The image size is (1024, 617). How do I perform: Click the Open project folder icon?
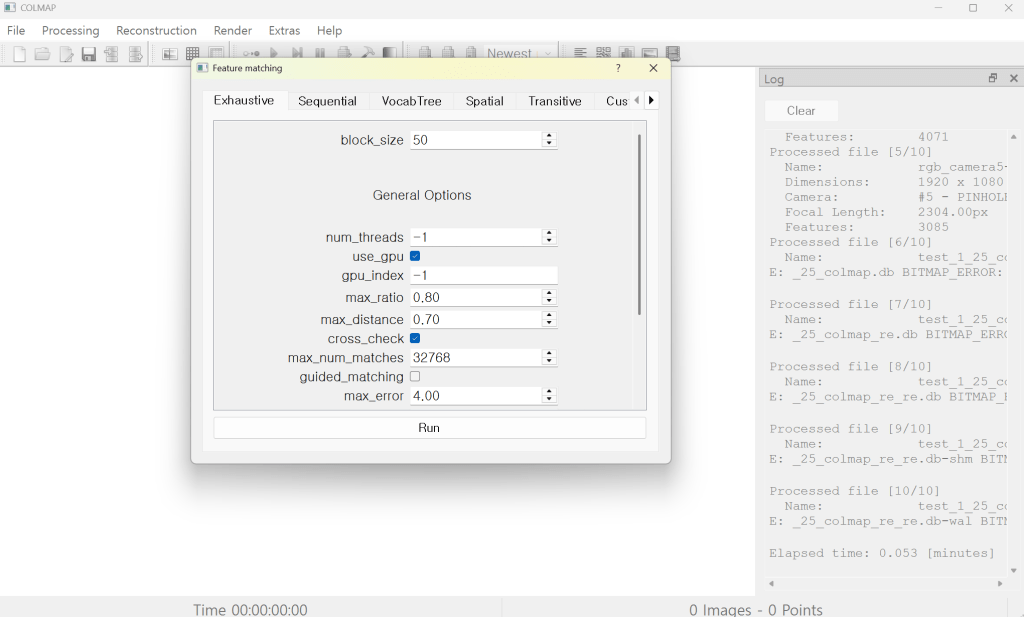click(42, 54)
